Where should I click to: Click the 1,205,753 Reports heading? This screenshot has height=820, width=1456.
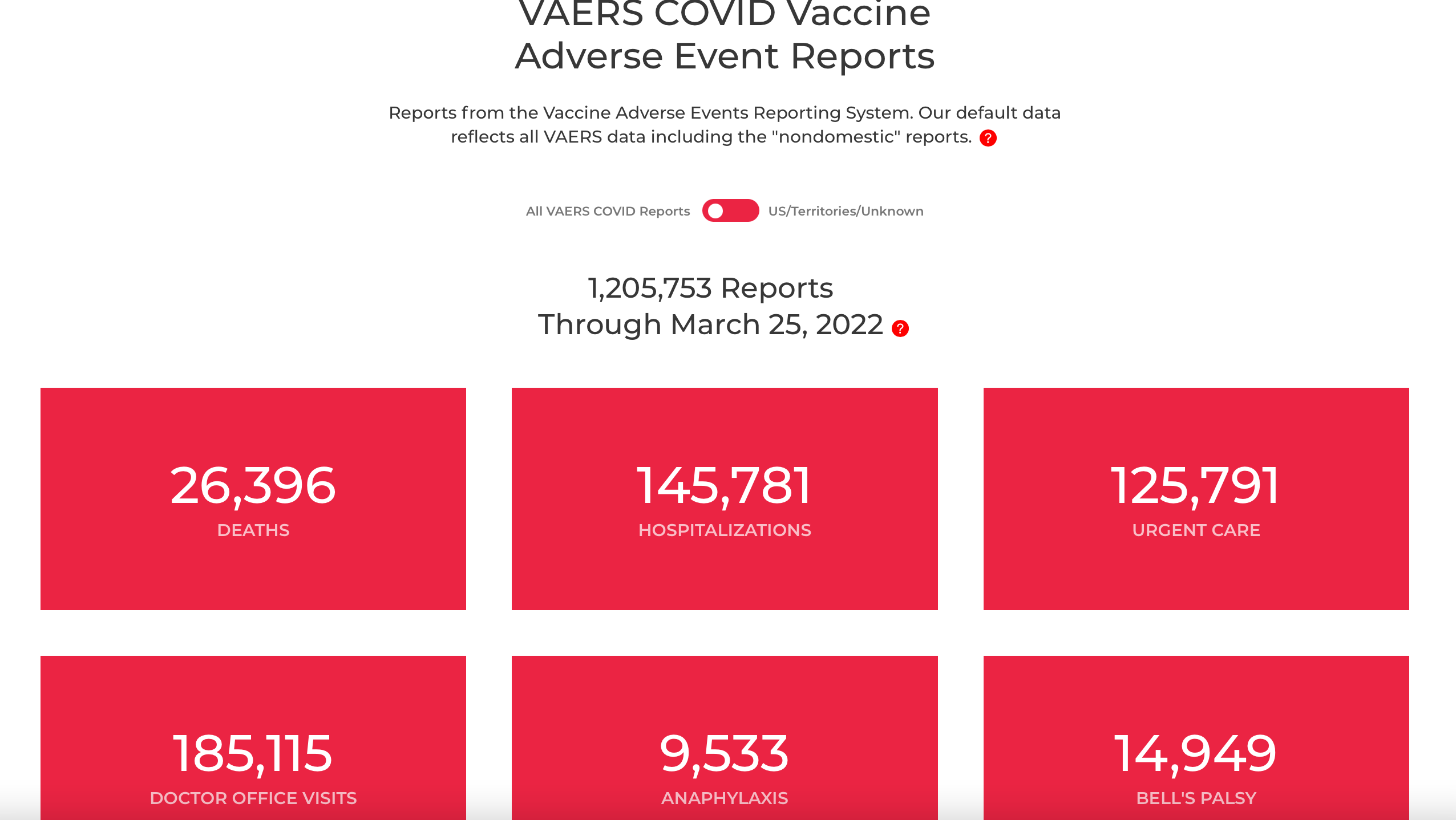710,288
